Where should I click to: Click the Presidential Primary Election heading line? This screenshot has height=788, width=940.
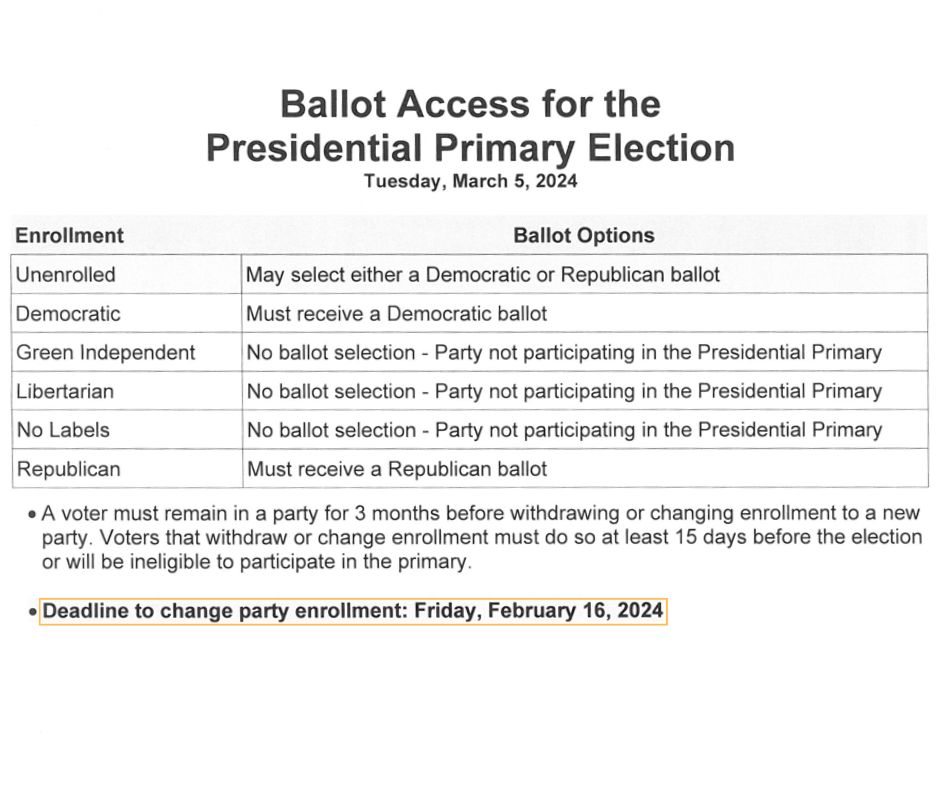pyautogui.click(x=471, y=148)
